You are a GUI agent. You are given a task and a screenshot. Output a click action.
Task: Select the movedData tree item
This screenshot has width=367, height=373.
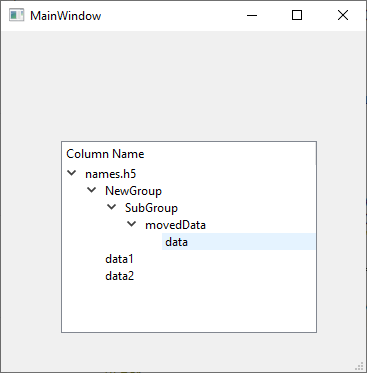175,225
